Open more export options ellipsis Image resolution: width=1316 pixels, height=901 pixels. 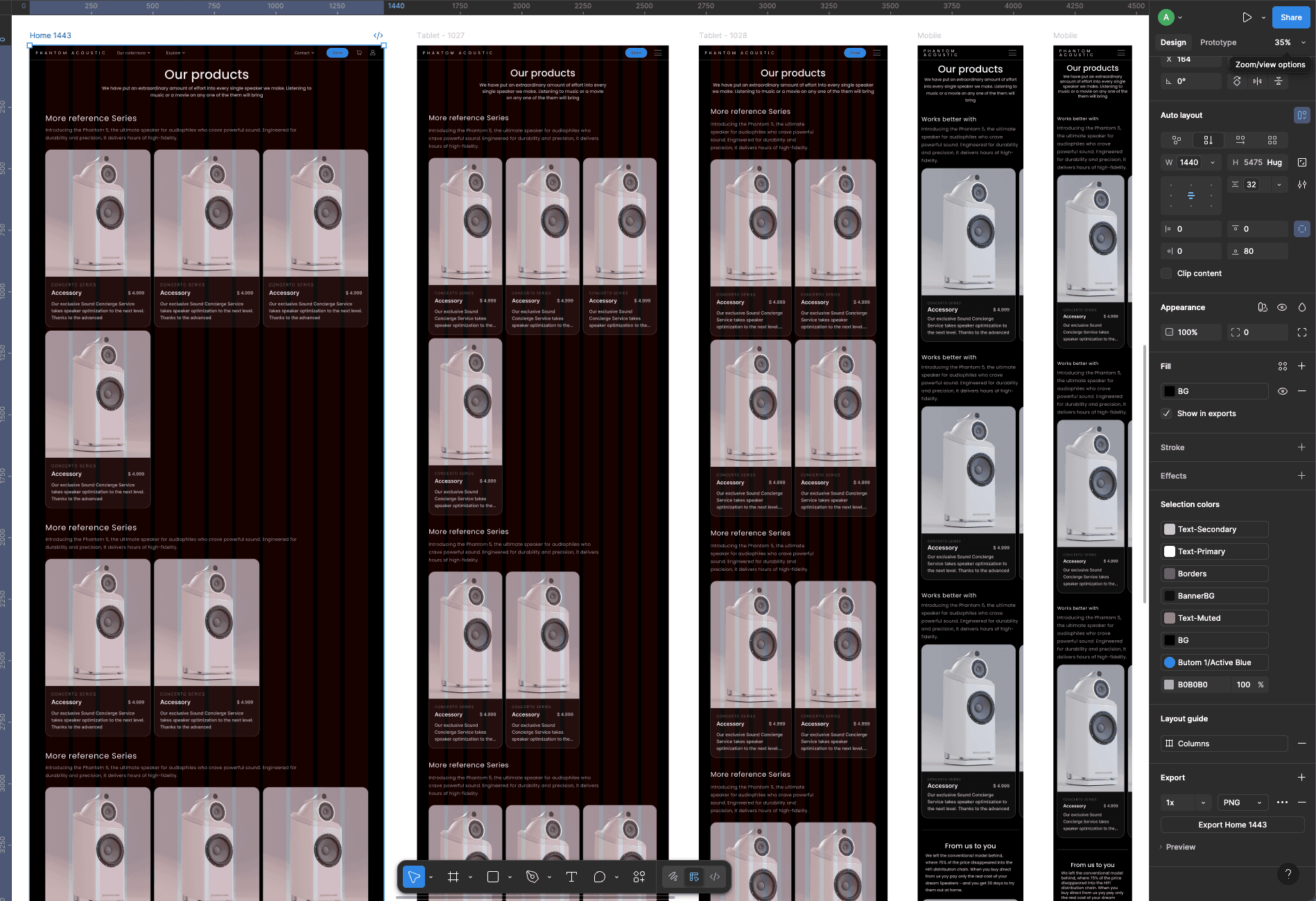coord(1283,803)
